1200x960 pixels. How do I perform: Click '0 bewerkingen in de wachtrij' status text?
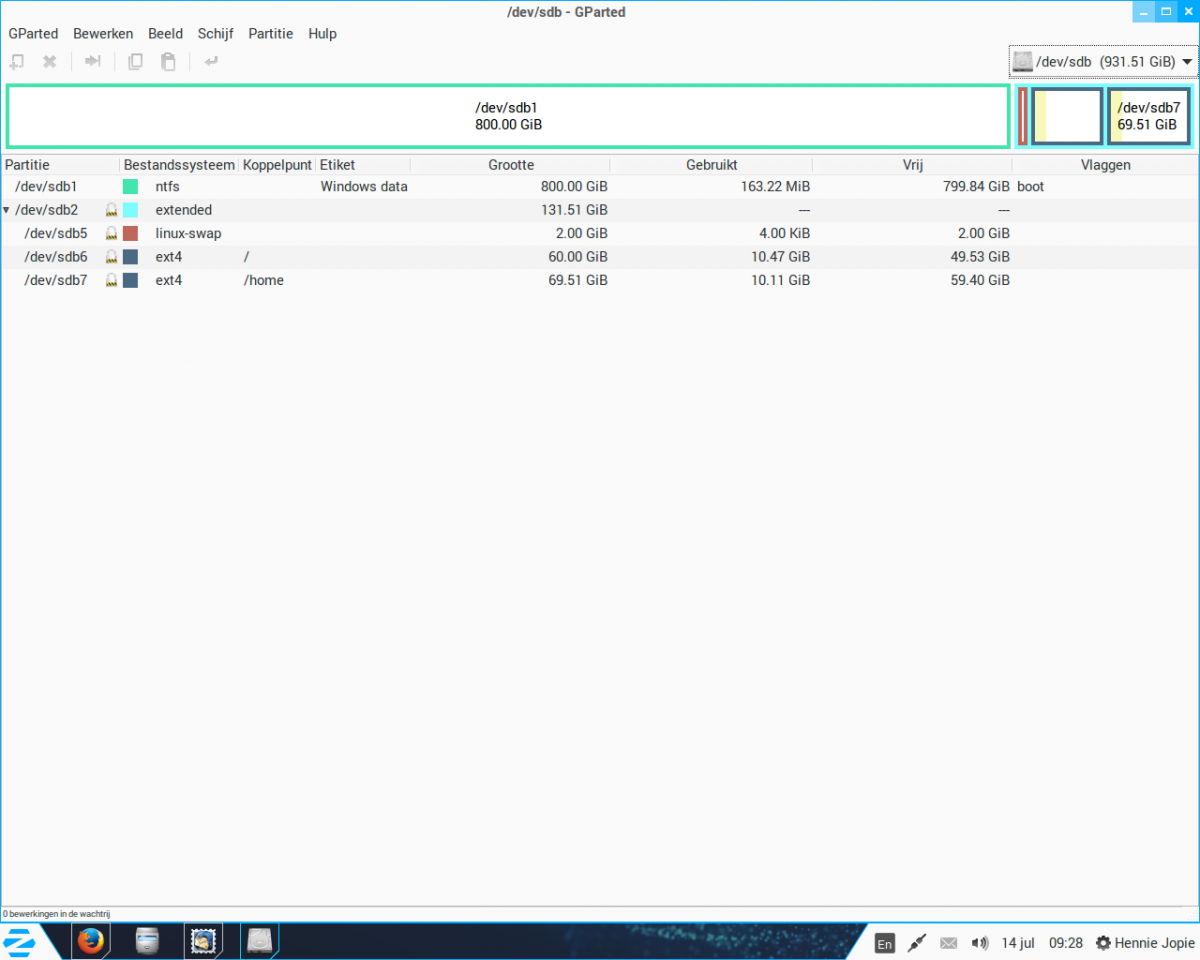tap(57, 914)
